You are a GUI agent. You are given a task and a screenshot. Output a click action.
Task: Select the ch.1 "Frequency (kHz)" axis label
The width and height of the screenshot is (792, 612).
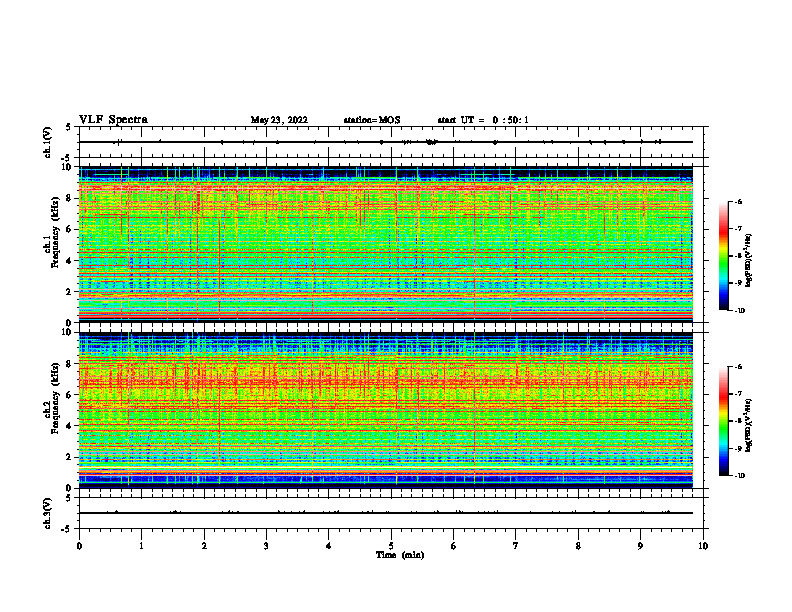[x=55, y=232]
